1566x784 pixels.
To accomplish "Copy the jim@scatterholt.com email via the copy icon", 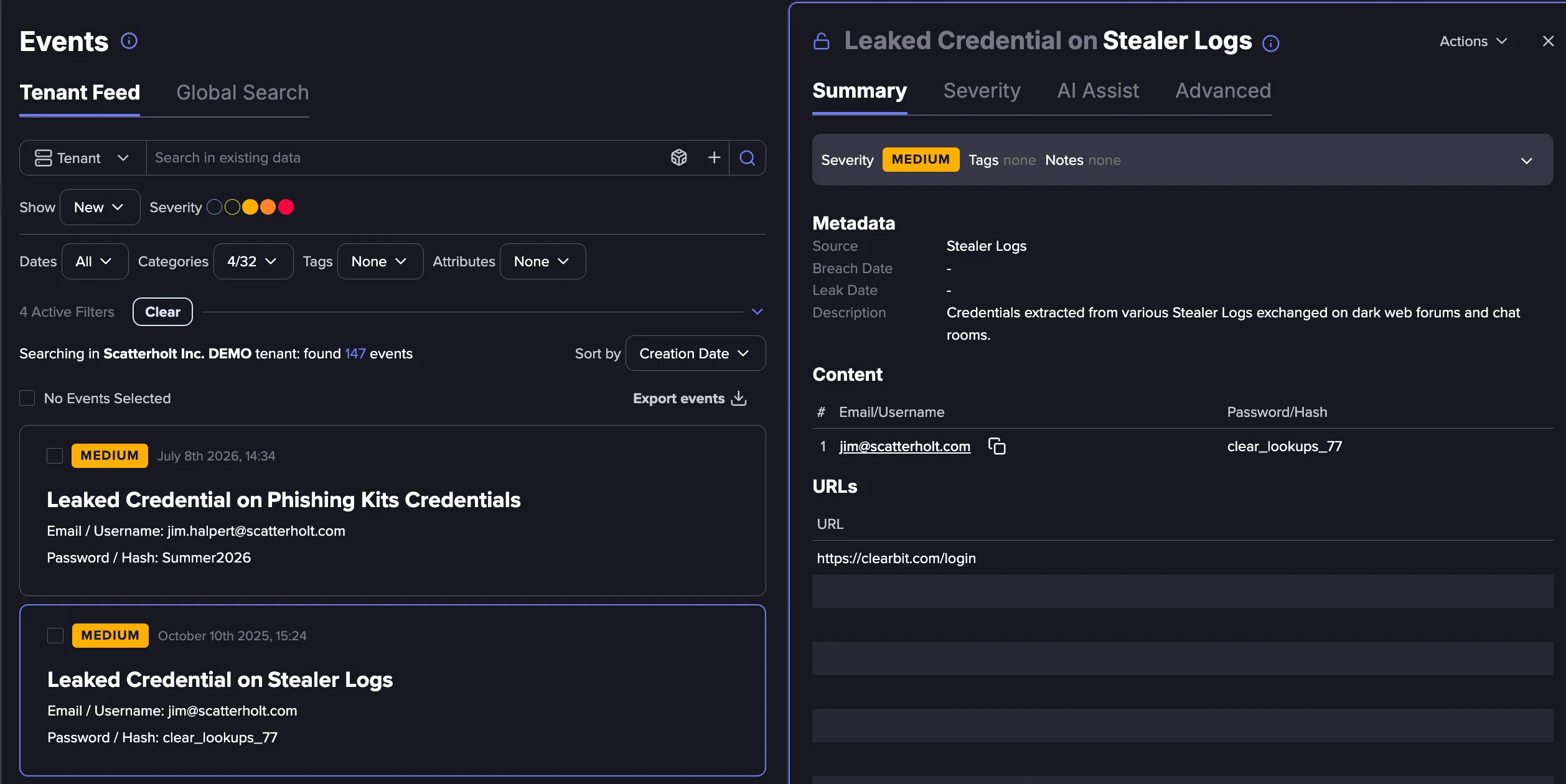I will 996,446.
